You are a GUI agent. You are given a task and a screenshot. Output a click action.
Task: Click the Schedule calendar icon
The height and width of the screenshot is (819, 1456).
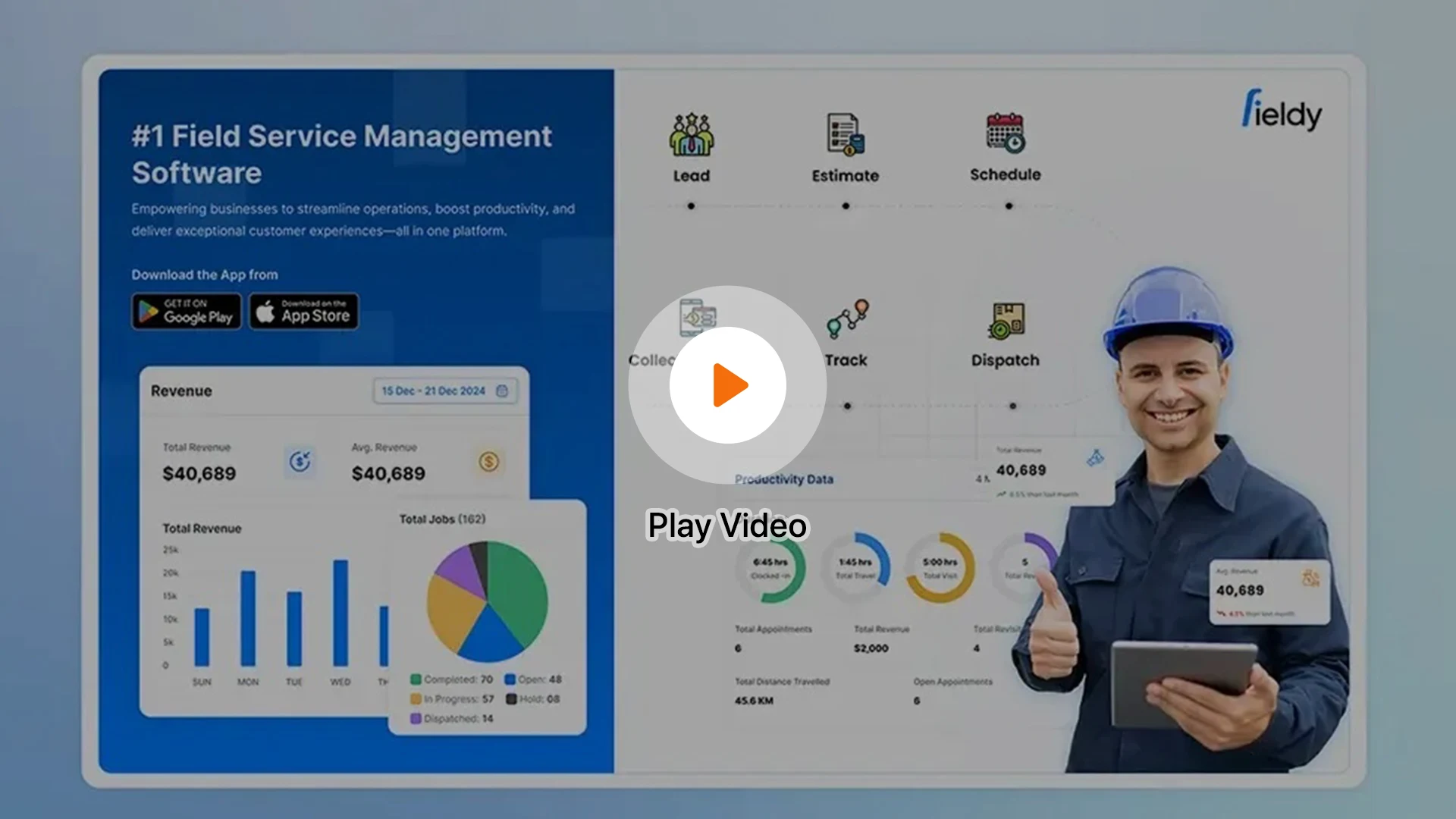(1005, 133)
